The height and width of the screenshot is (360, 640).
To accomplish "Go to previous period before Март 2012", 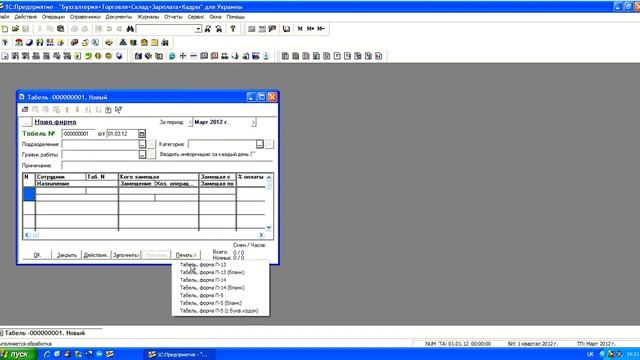I will pos(190,122).
